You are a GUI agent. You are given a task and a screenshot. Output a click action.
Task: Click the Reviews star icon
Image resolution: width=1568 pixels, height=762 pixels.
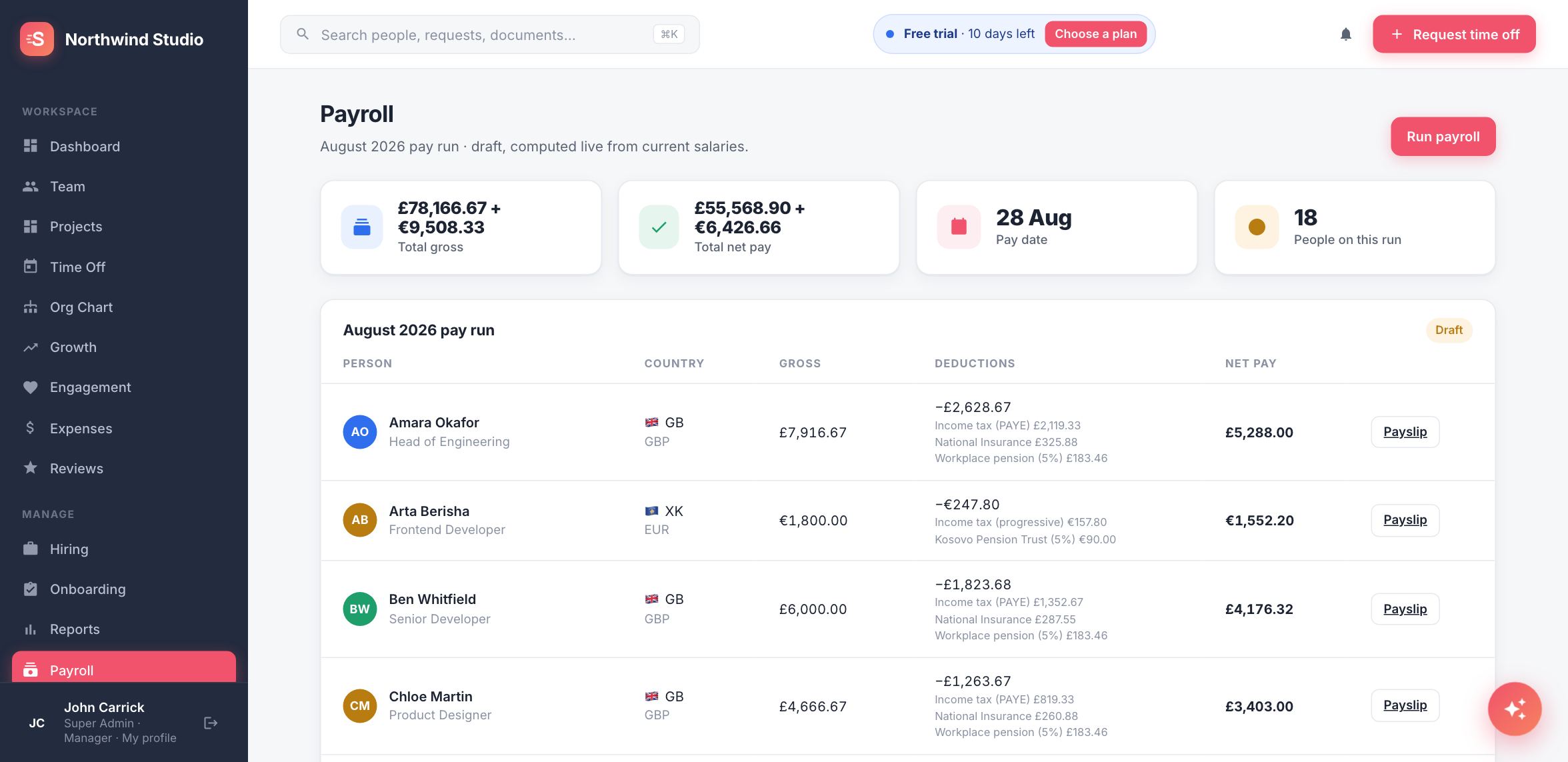31,468
